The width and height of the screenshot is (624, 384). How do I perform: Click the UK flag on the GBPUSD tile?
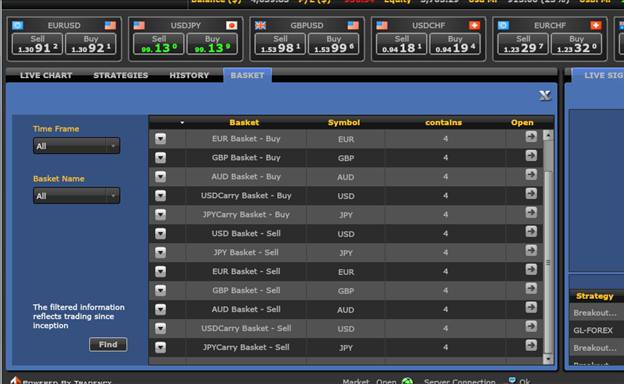click(260, 25)
